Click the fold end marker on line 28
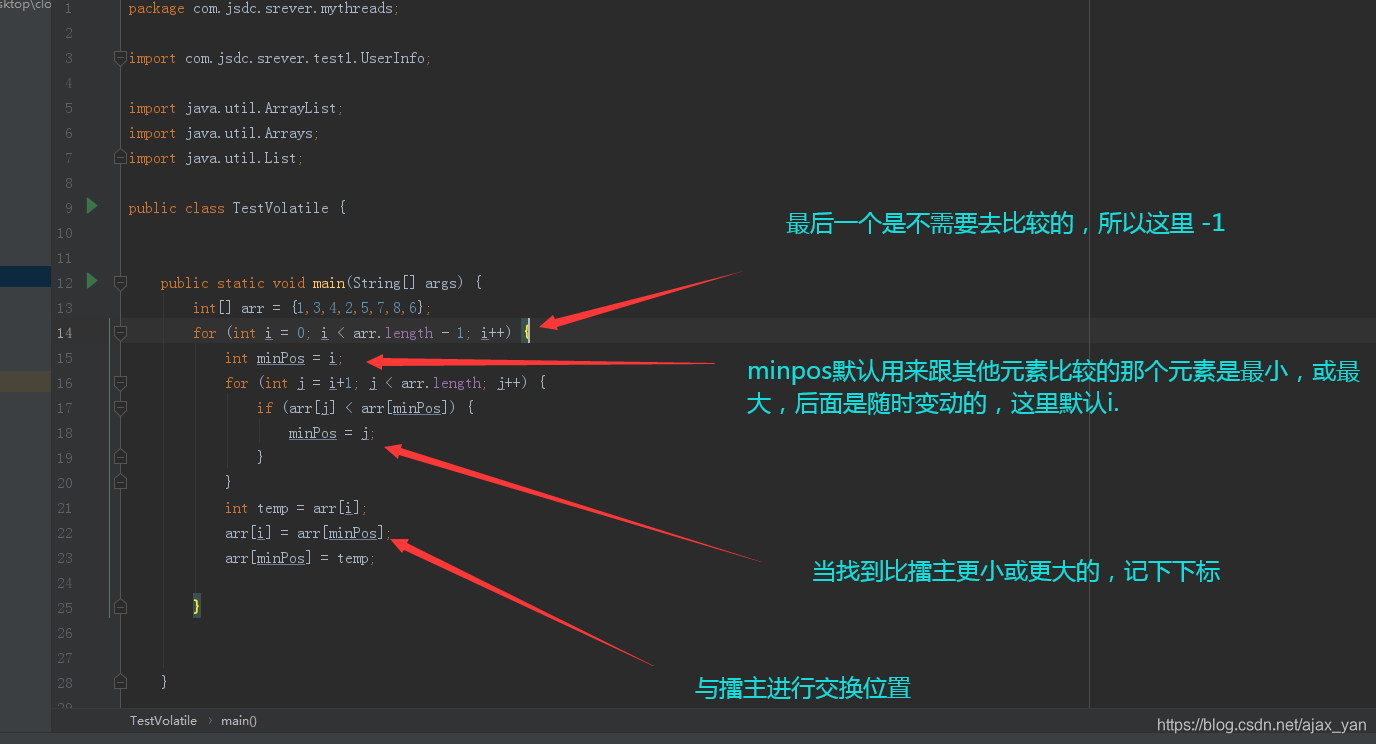 point(120,682)
